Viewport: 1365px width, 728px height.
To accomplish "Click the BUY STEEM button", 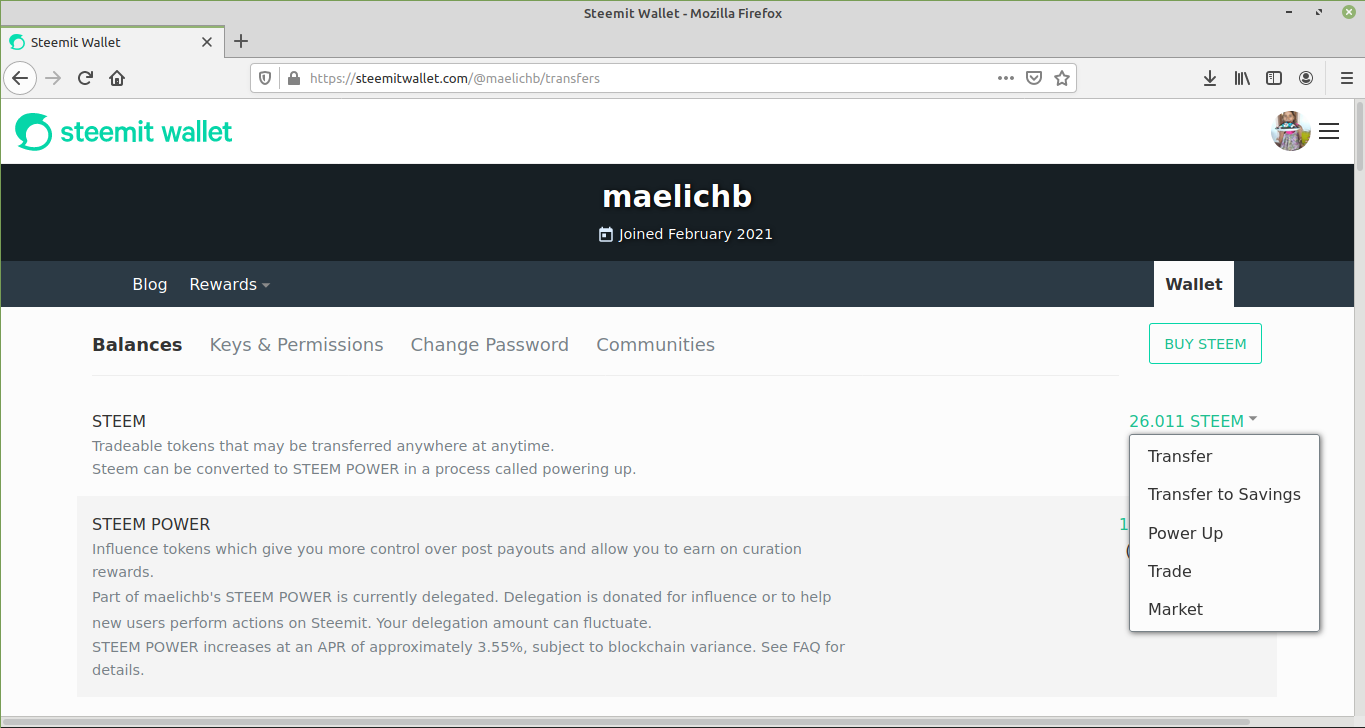I will click(1205, 344).
